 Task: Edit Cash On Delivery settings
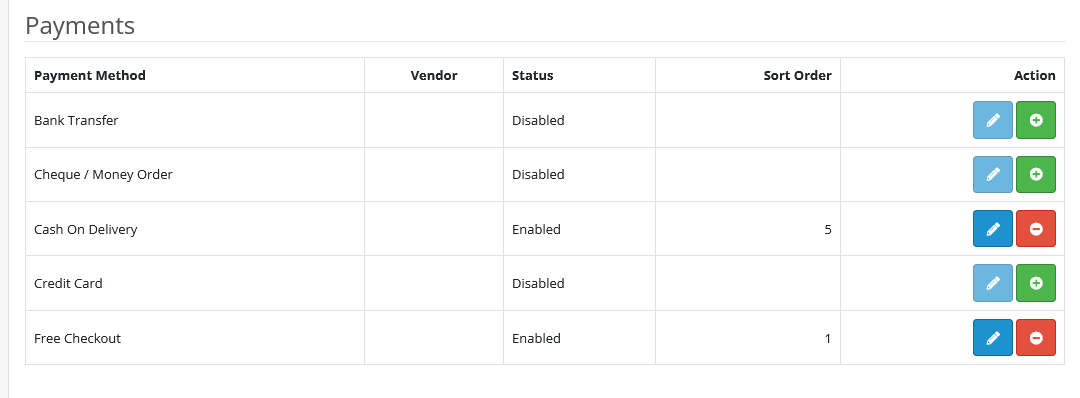993,229
